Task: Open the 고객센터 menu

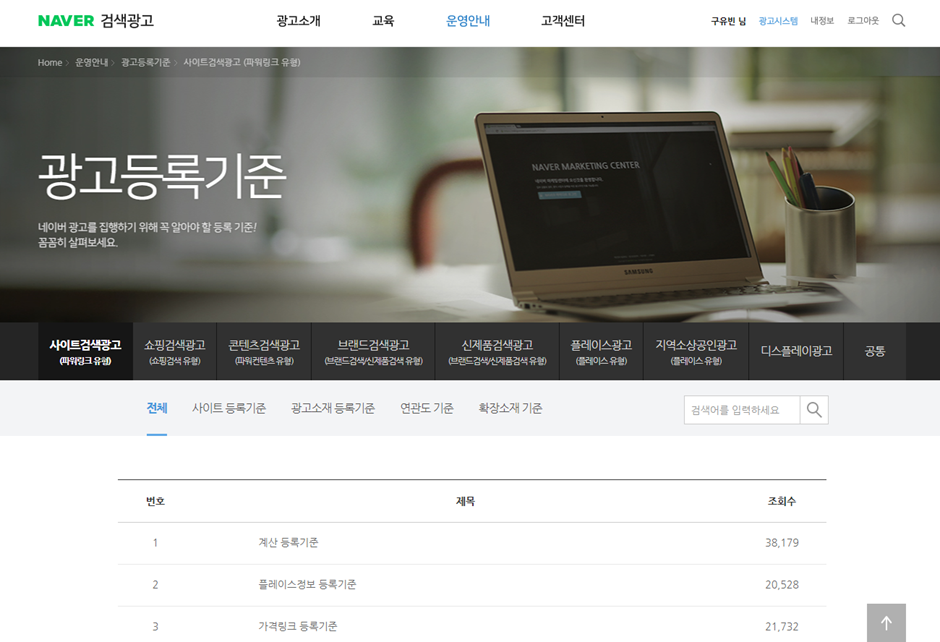Action: point(563,21)
